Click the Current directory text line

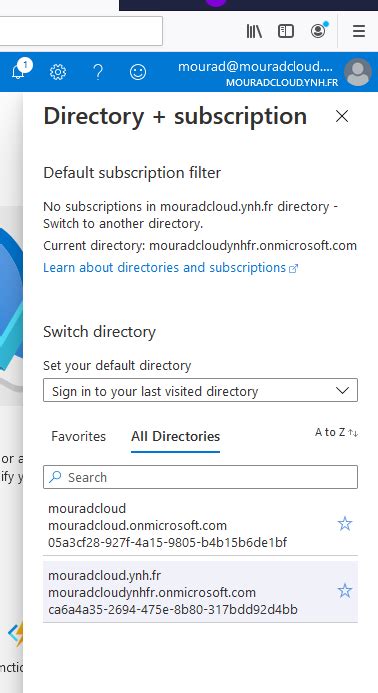pos(200,246)
